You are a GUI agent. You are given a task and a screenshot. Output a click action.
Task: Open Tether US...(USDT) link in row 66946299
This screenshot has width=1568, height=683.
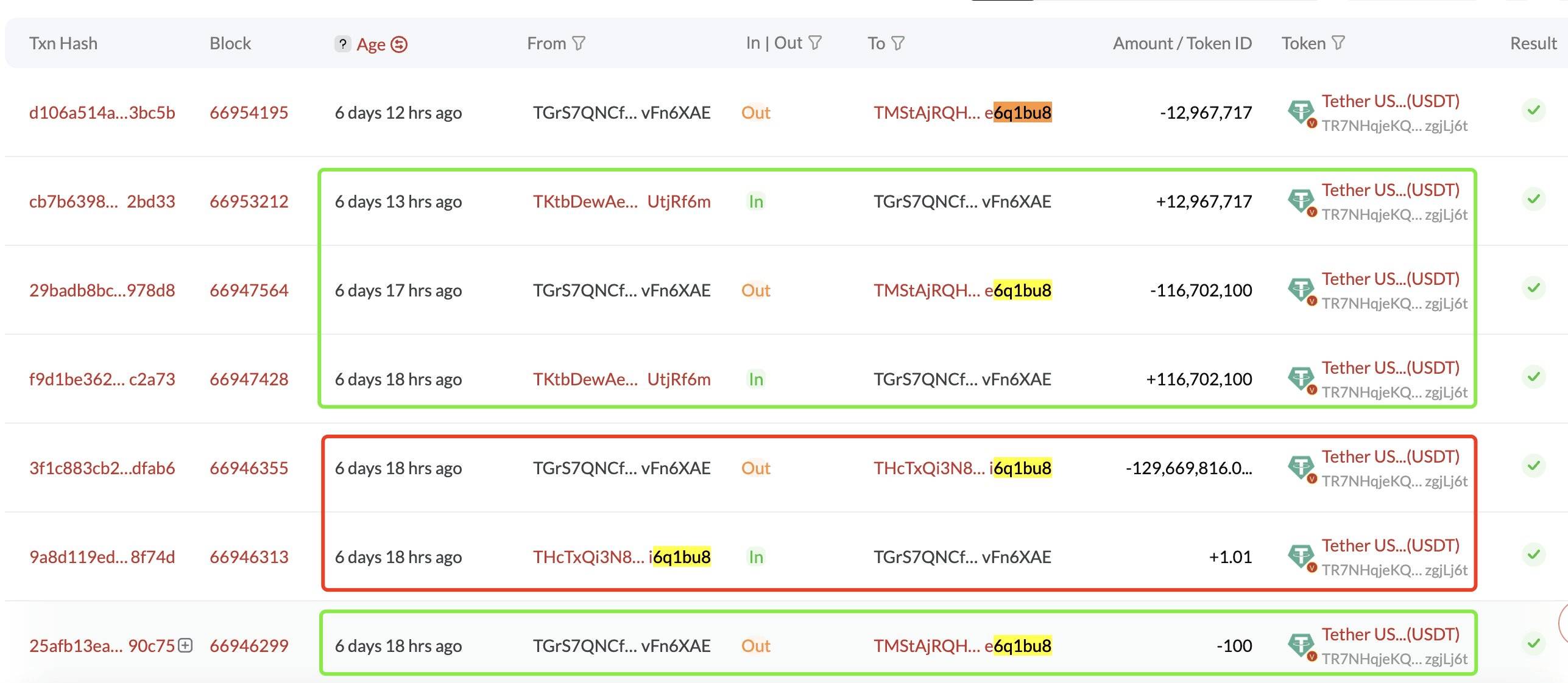point(1391,634)
